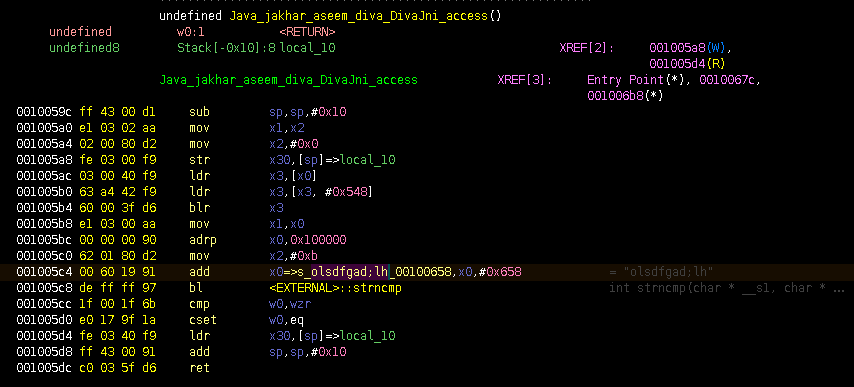Select bytes c0 03 5f d6
The width and height of the screenshot is (854, 387).
click(118, 368)
